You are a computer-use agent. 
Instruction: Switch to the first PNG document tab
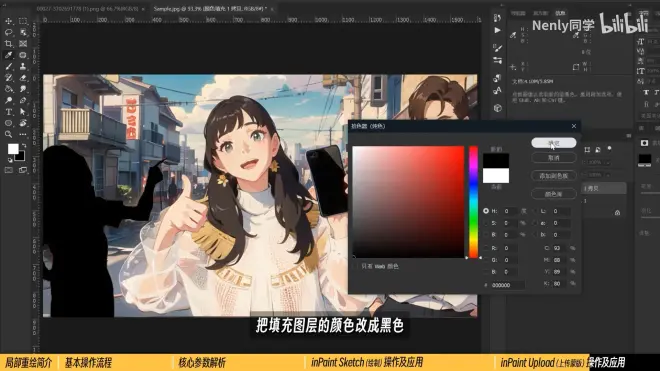87,8
